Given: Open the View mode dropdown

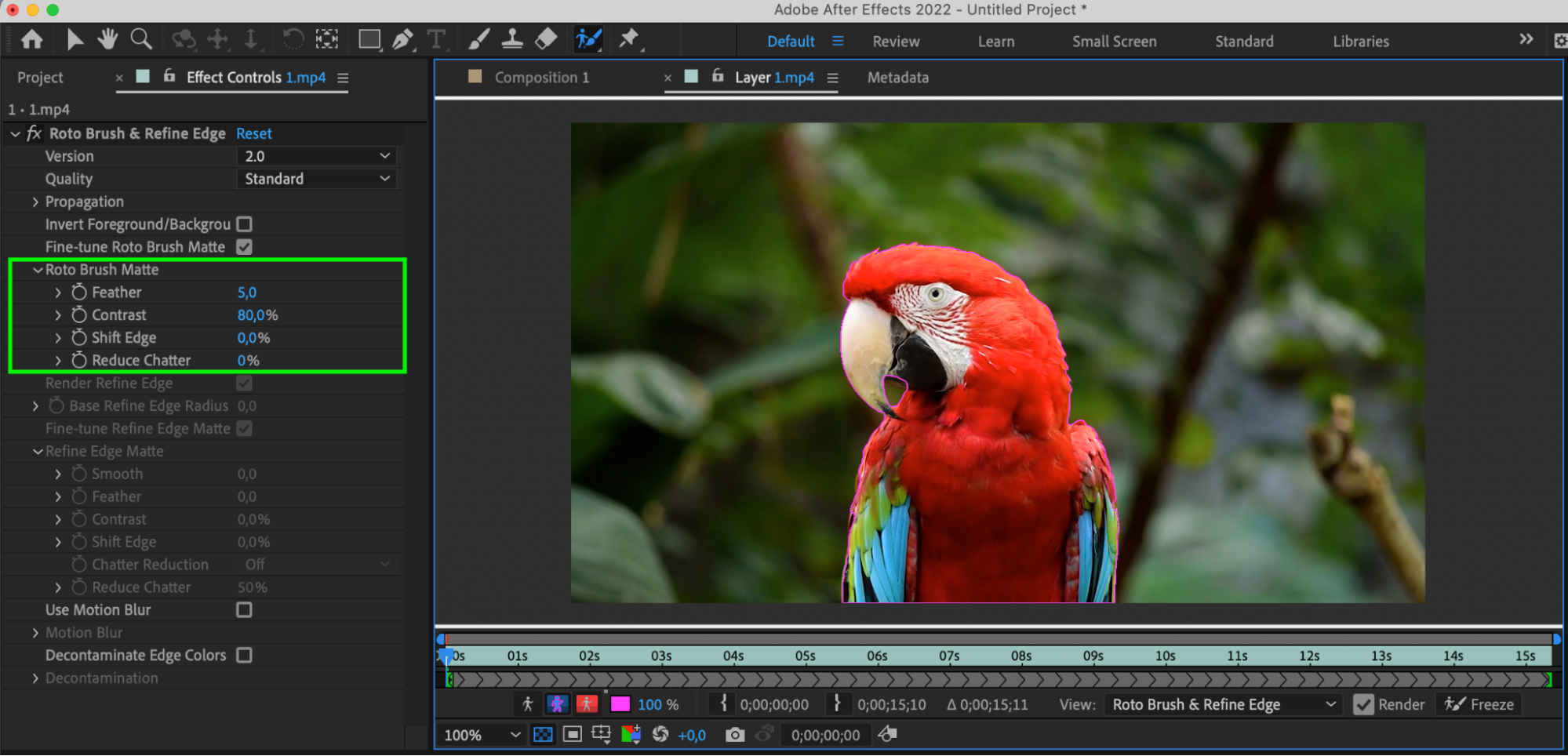Looking at the screenshot, I should tap(1223, 704).
